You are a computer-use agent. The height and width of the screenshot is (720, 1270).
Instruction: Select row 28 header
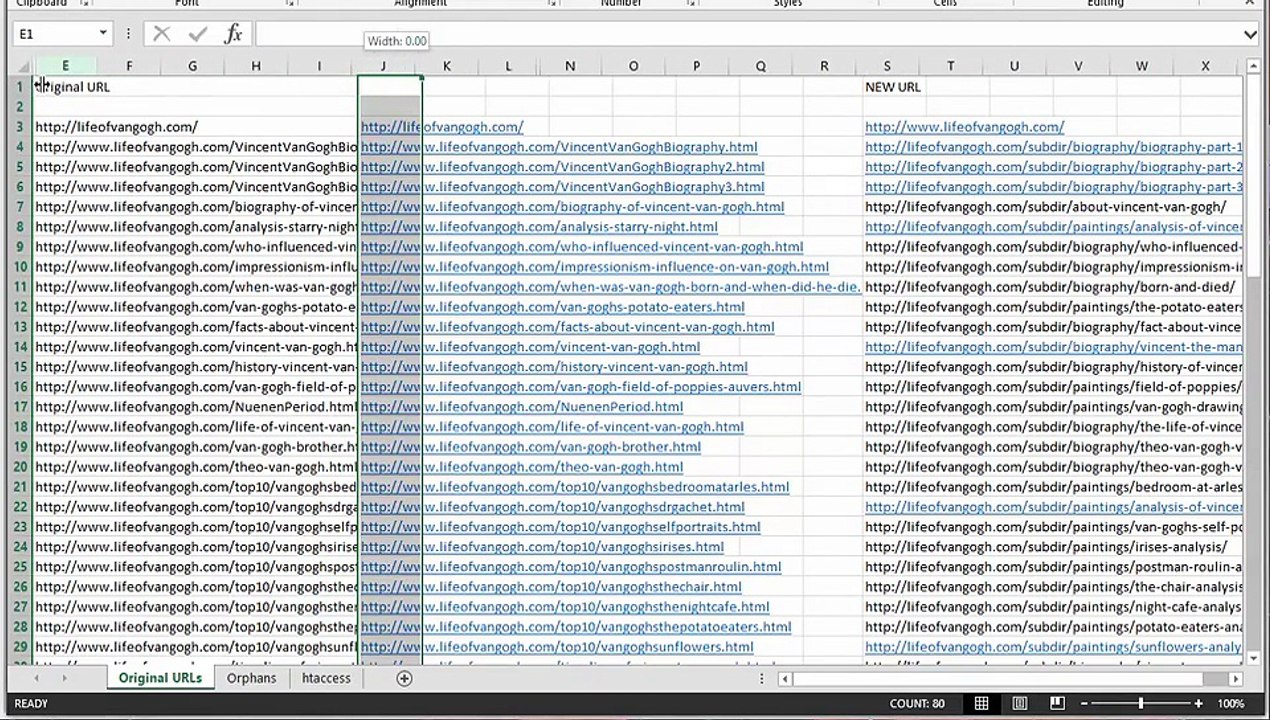point(19,627)
